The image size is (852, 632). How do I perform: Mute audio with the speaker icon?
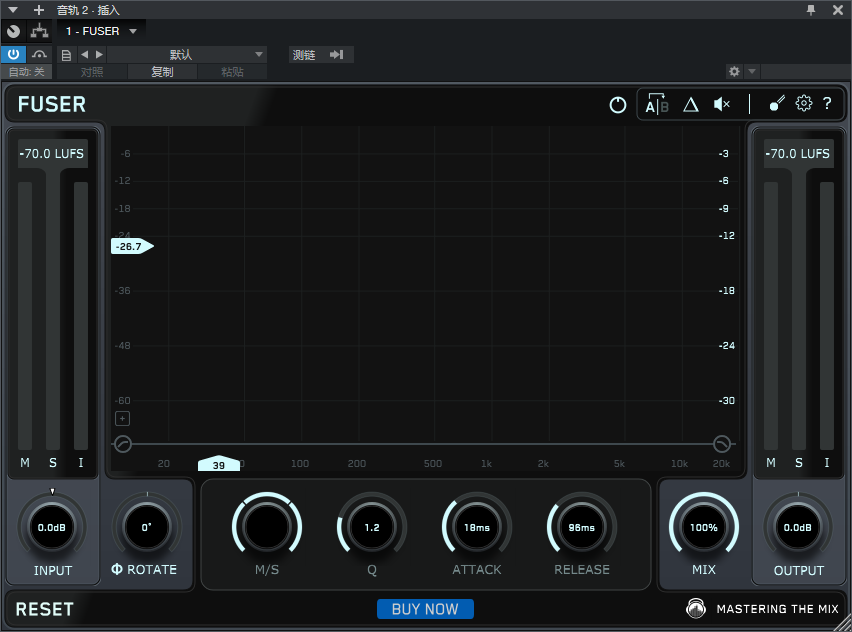click(722, 104)
